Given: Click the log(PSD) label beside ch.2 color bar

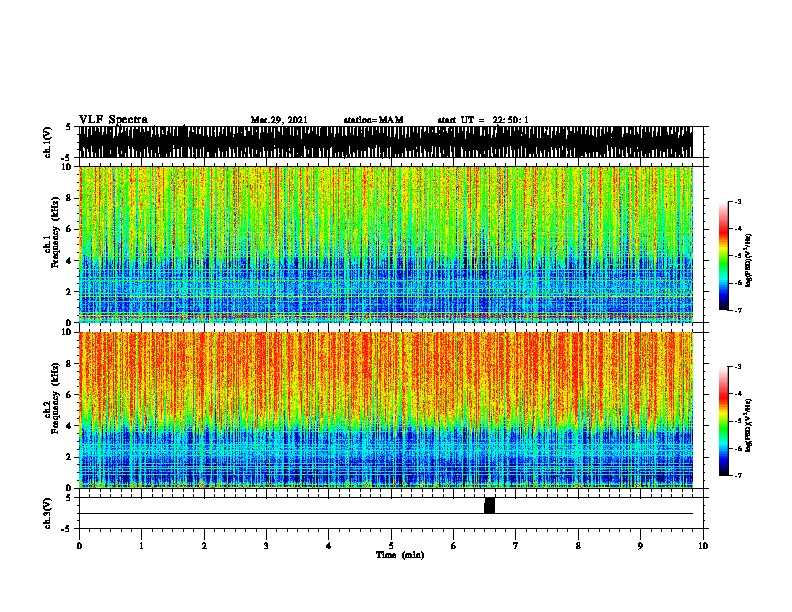Looking at the screenshot, I should pos(748,425).
